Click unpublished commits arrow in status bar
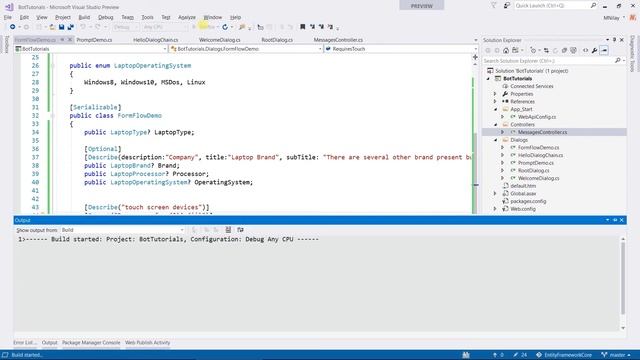 498,355
